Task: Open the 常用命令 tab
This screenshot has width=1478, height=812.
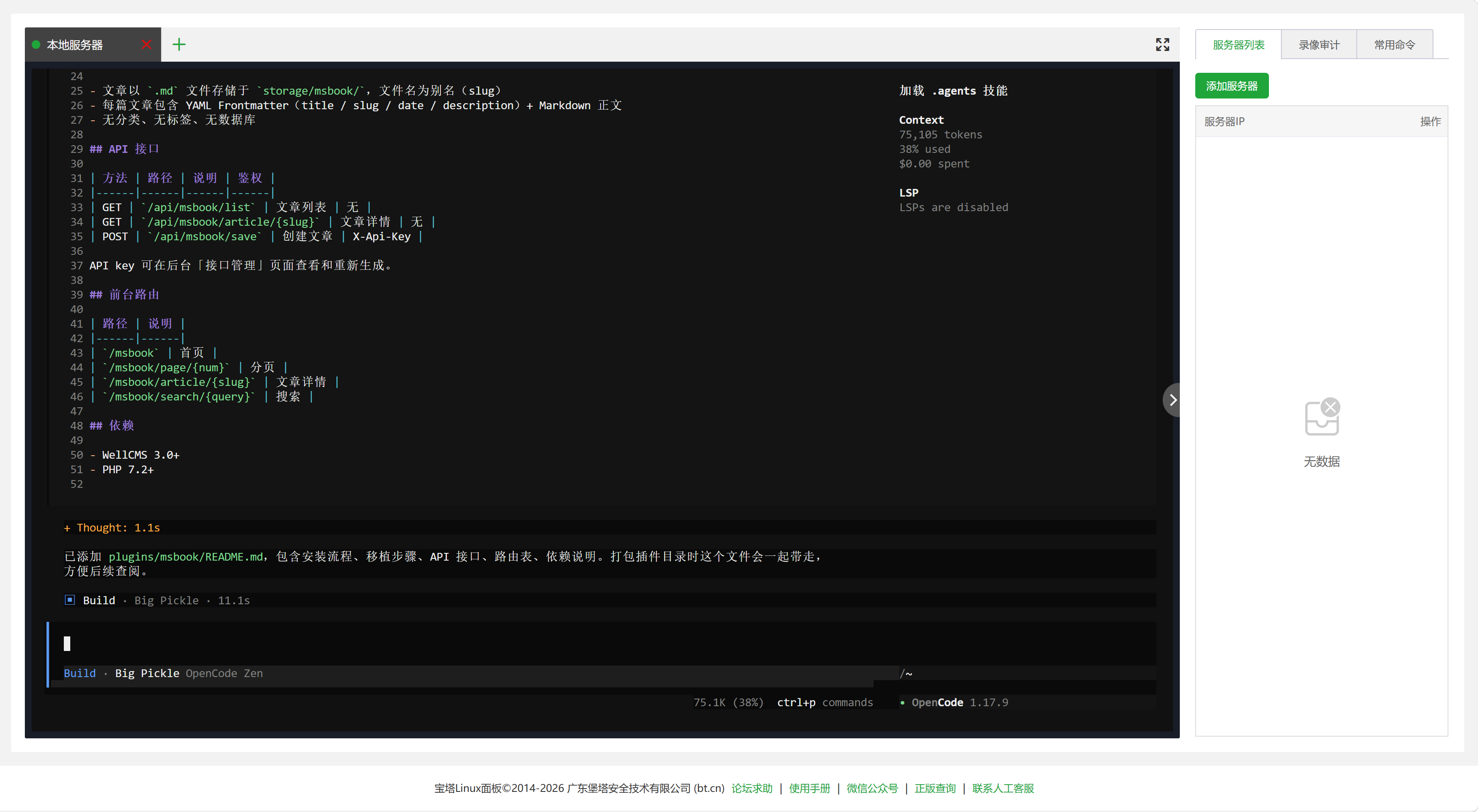Action: pos(1395,45)
